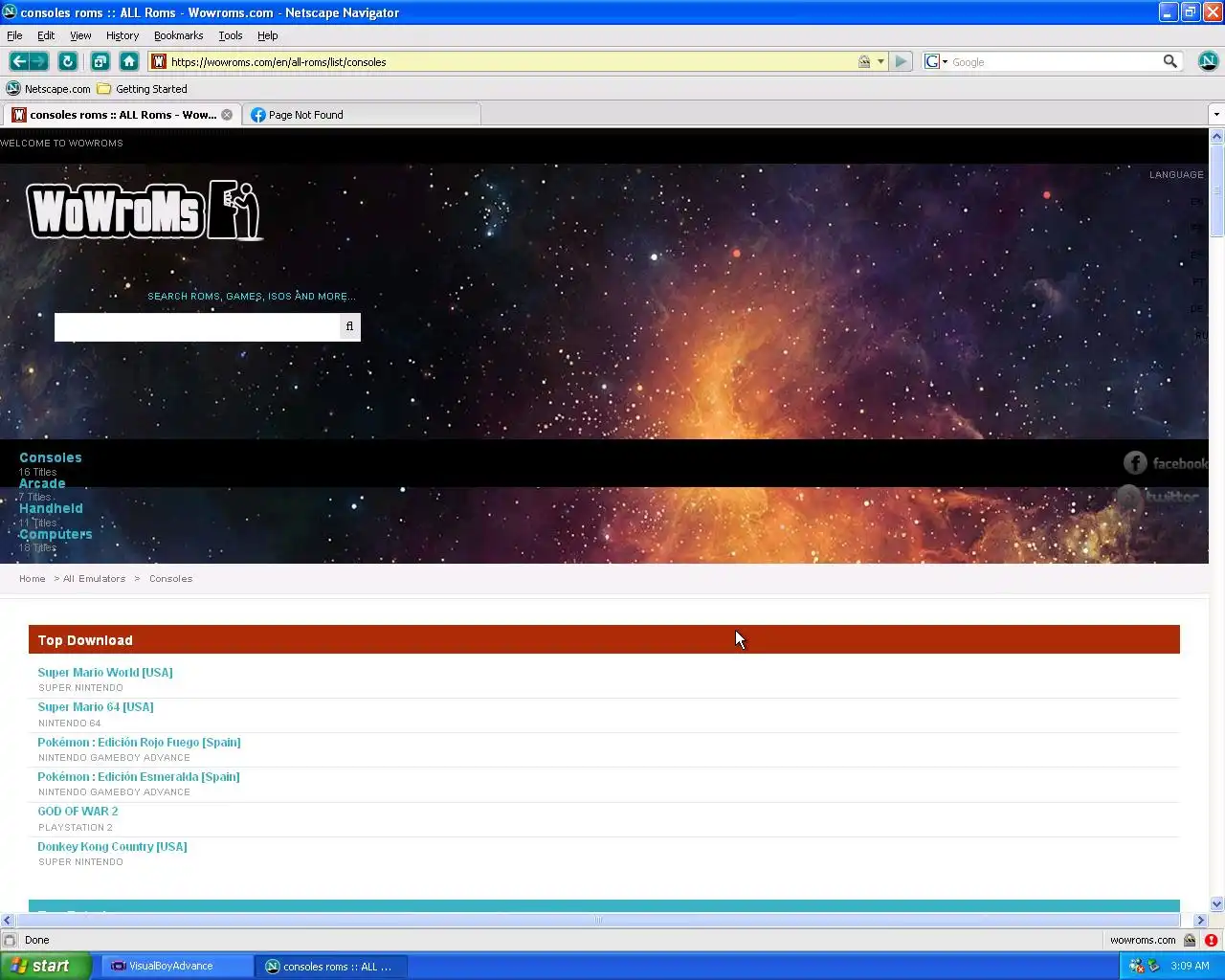Open Super Mario World [USA] ROM
The width and height of the screenshot is (1225, 980).
tap(105, 673)
